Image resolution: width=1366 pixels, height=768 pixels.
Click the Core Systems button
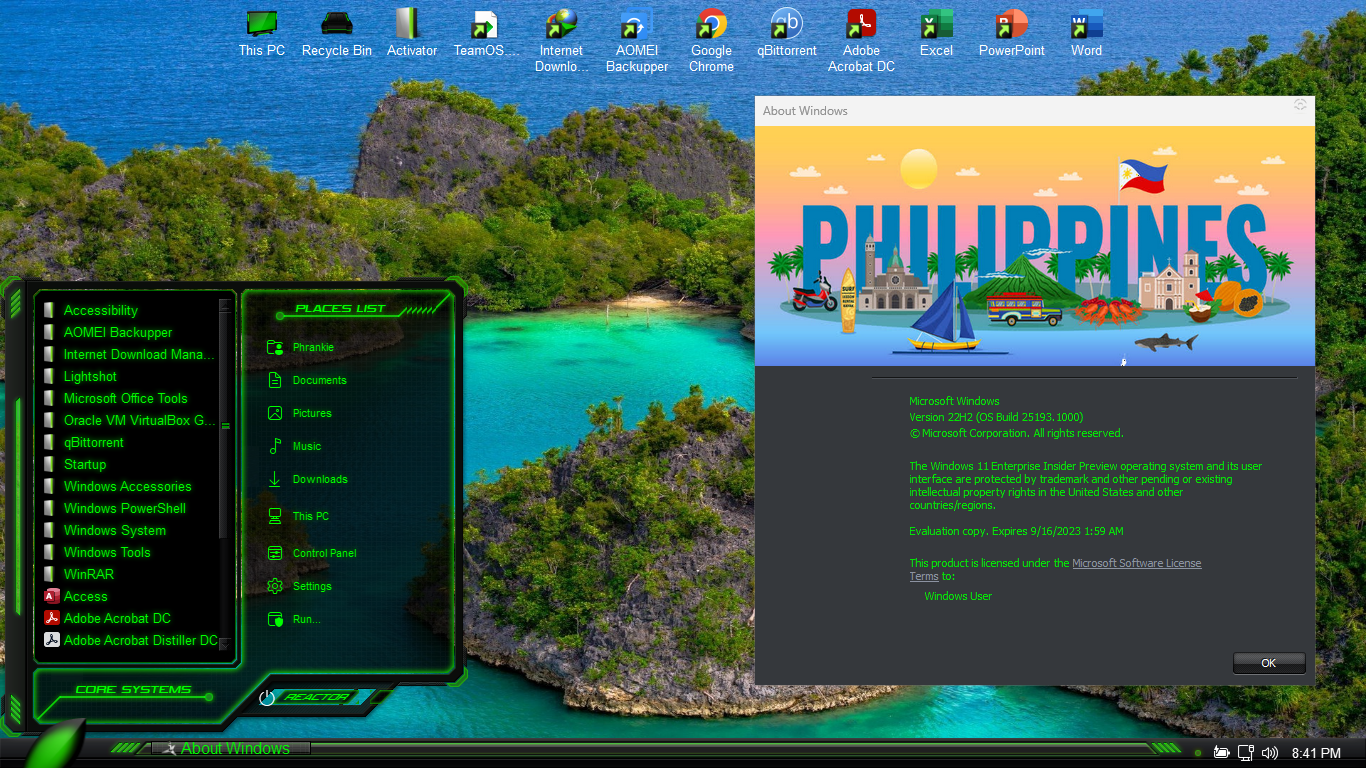pos(133,690)
